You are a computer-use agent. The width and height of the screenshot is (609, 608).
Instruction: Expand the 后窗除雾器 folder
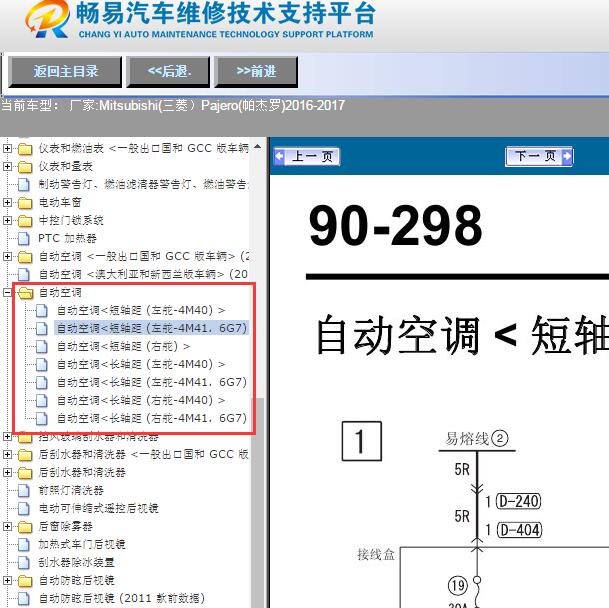pos(7,526)
